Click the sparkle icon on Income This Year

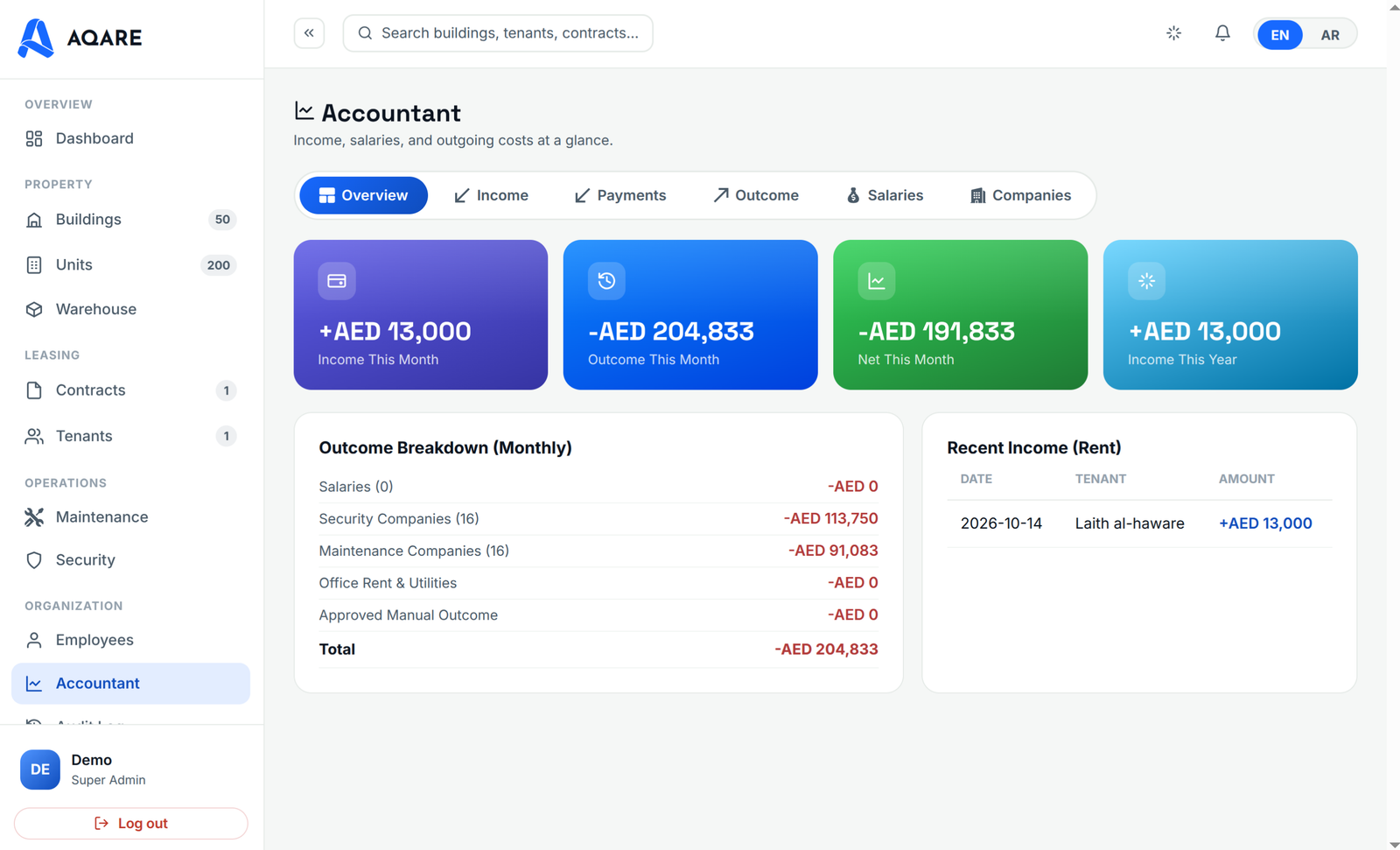pos(1146,281)
